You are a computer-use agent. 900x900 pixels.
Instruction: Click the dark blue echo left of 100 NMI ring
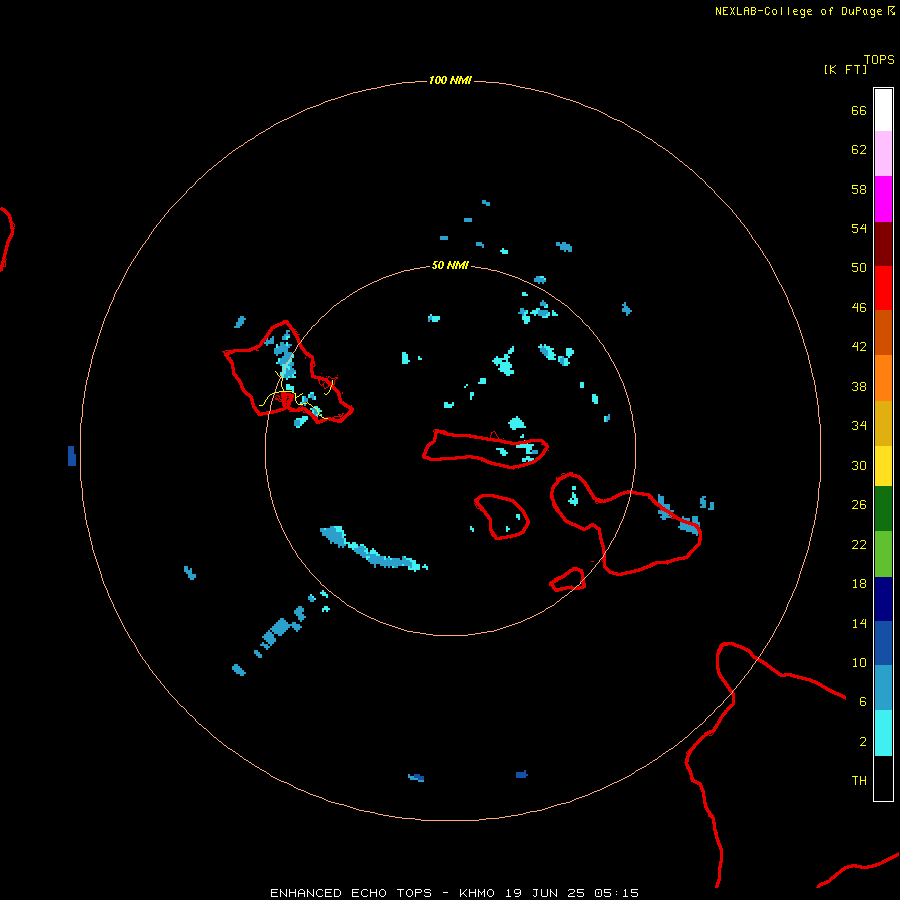(72, 456)
